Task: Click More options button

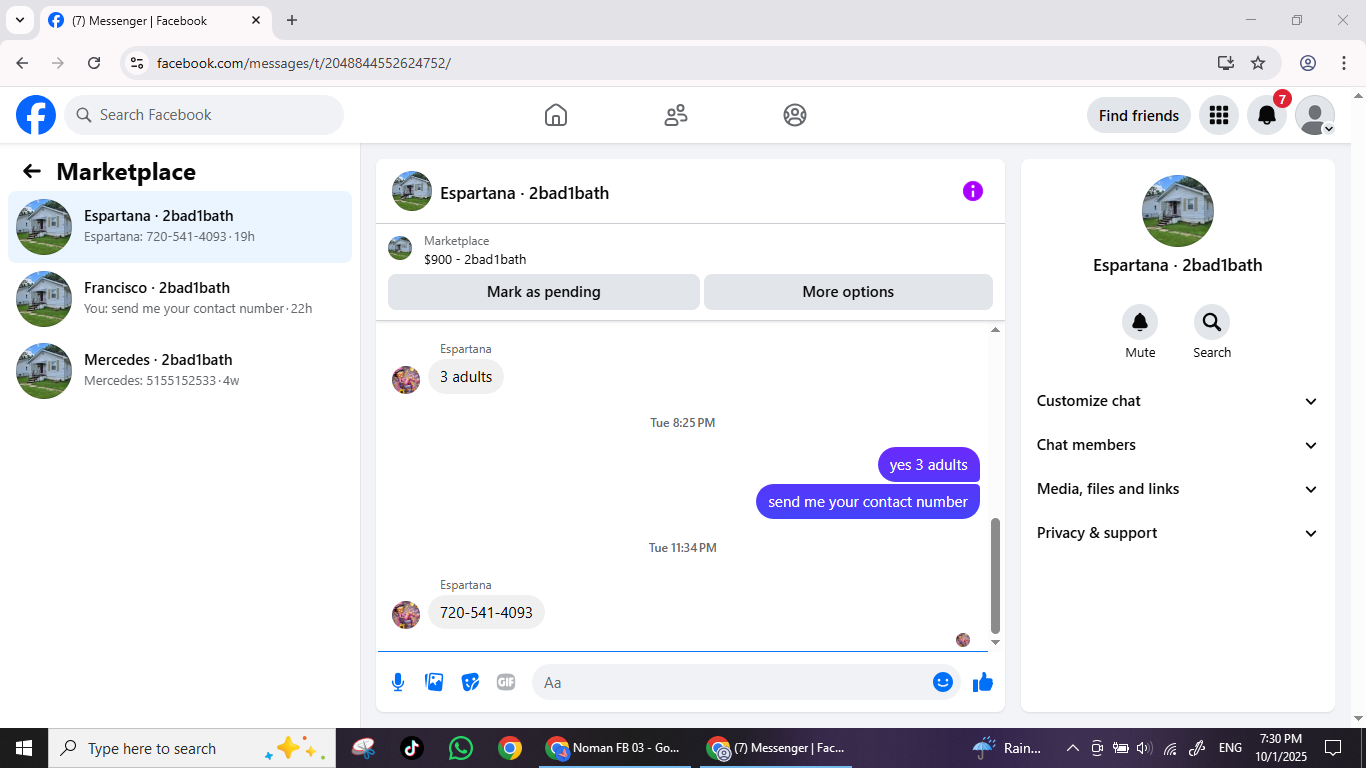Action: tap(848, 292)
